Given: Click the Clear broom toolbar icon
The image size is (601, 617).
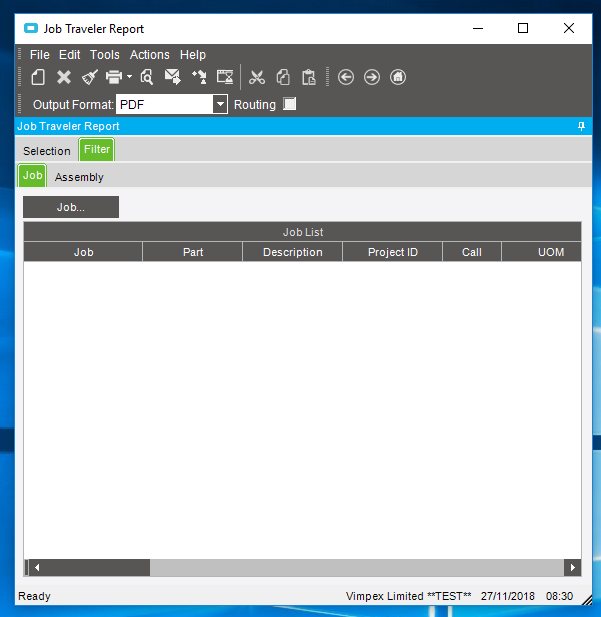Looking at the screenshot, I should (90, 77).
